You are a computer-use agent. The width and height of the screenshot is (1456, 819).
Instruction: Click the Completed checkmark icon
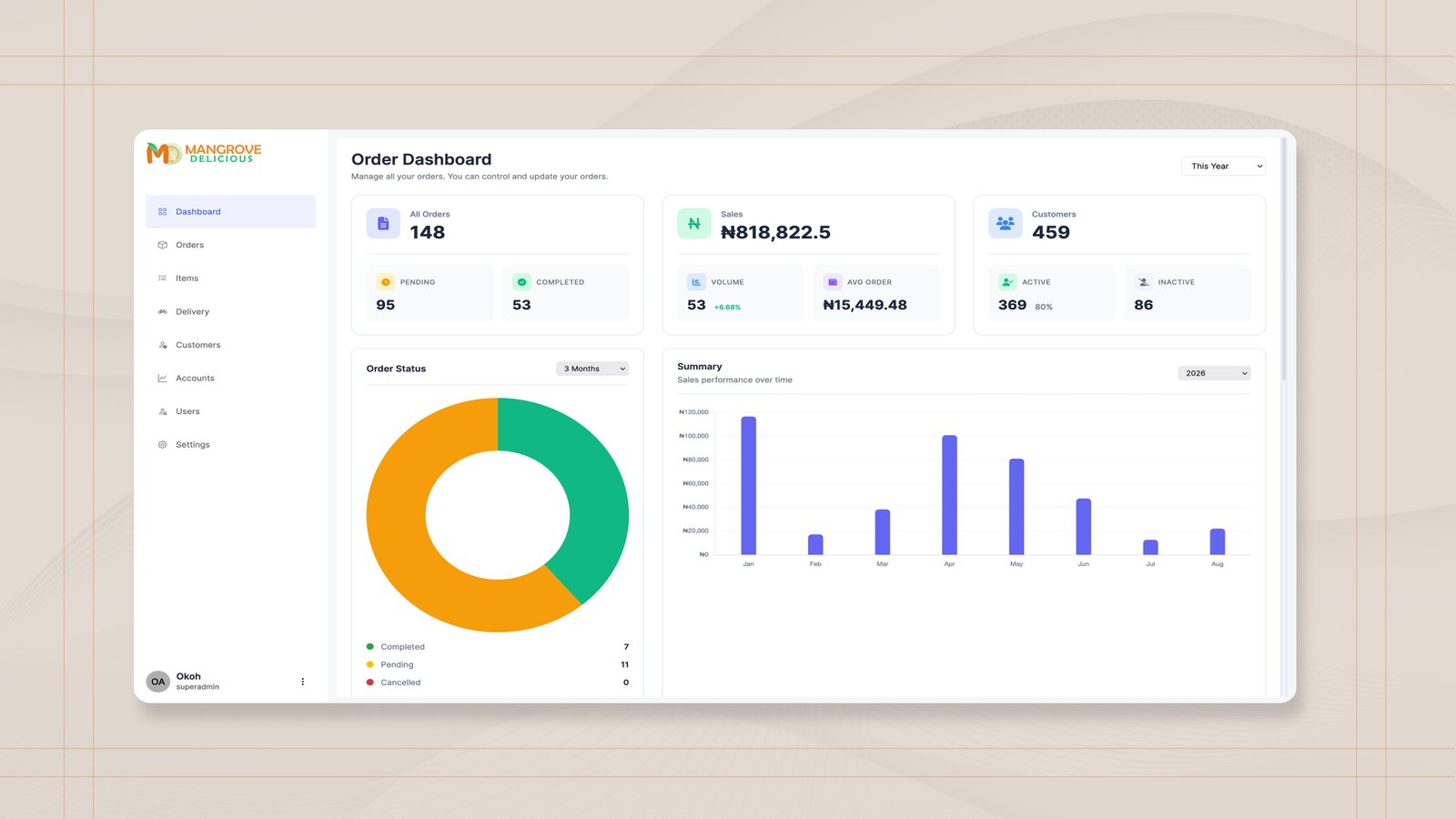pyautogui.click(x=521, y=282)
